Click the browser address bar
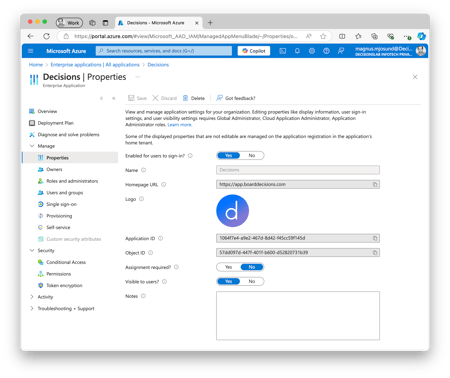This screenshot has height=378, width=450. click(x=185, y=36)
